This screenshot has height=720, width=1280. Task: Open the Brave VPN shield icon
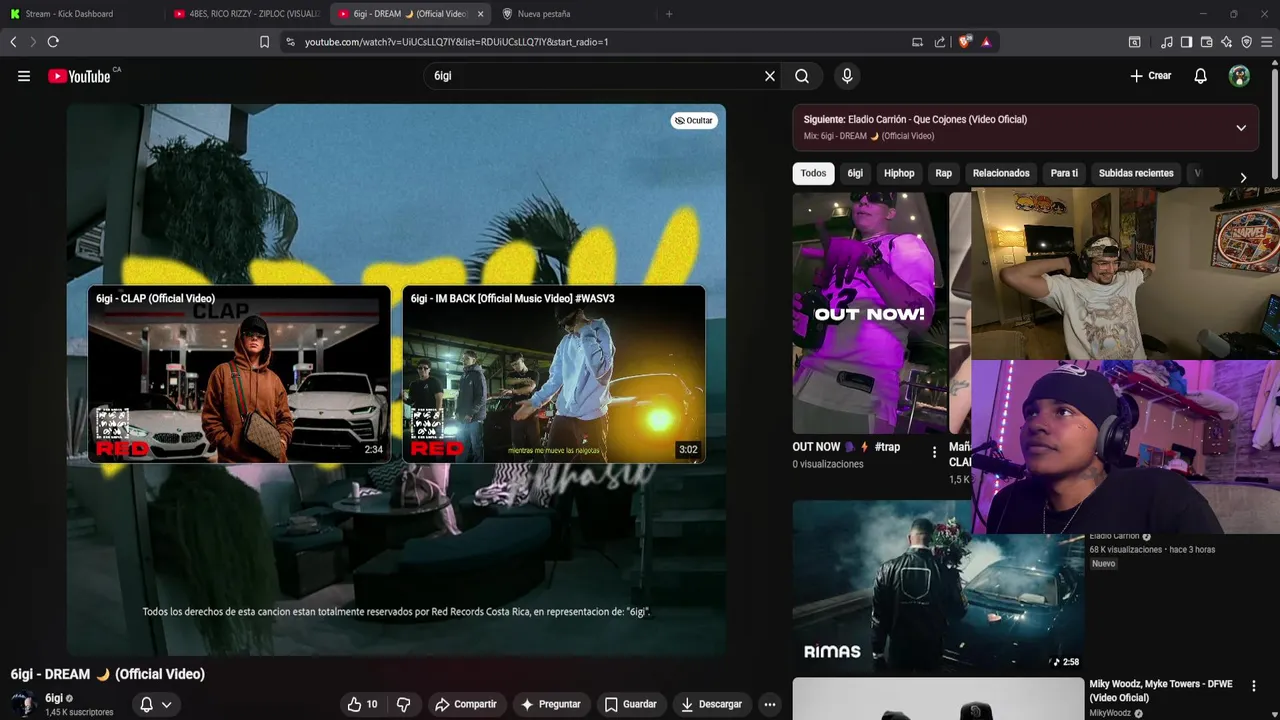click(x=1247, y=42)
